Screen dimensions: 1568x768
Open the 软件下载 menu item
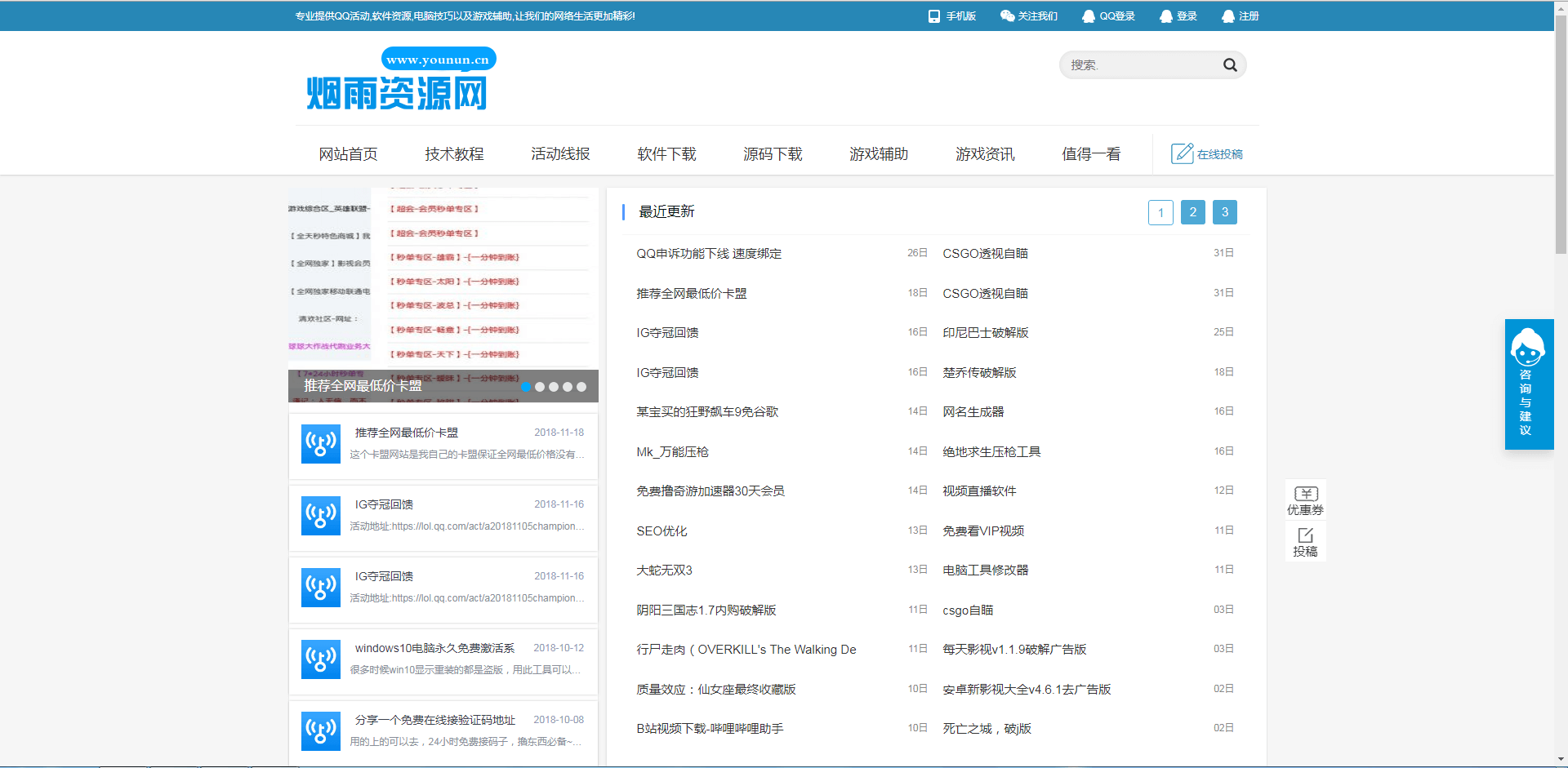click(666, 153)
